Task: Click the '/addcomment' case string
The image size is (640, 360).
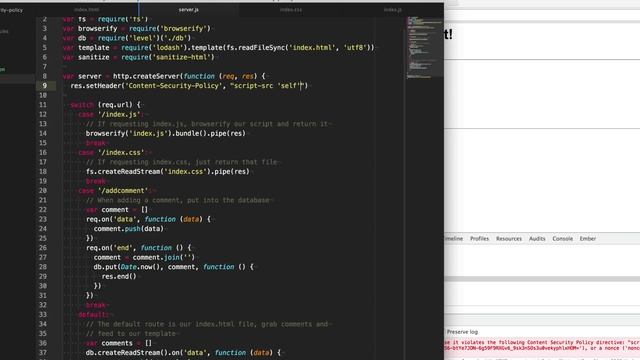Action: point(122,191)
